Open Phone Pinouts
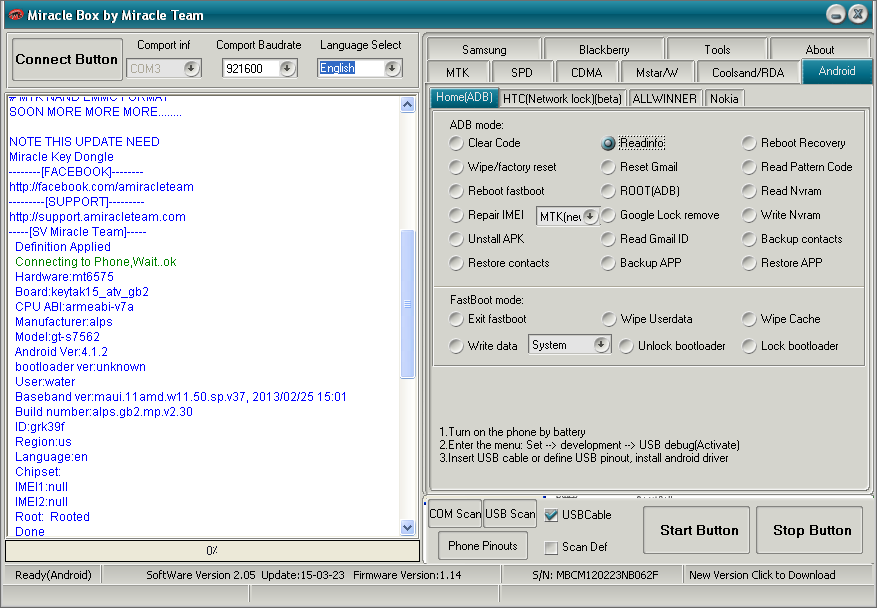Image resolution: width=877 pixels, height=608 pixels. (x=483, y=545)
